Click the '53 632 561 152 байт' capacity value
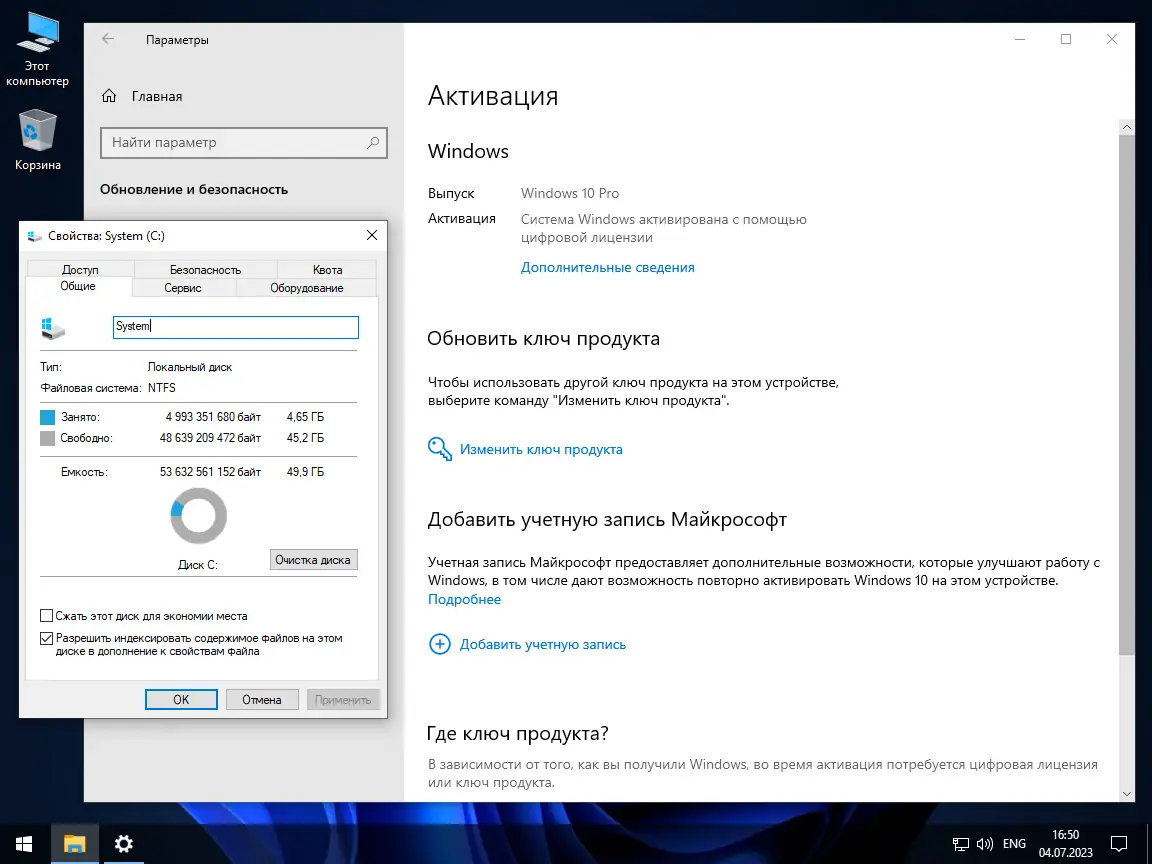 210,472
